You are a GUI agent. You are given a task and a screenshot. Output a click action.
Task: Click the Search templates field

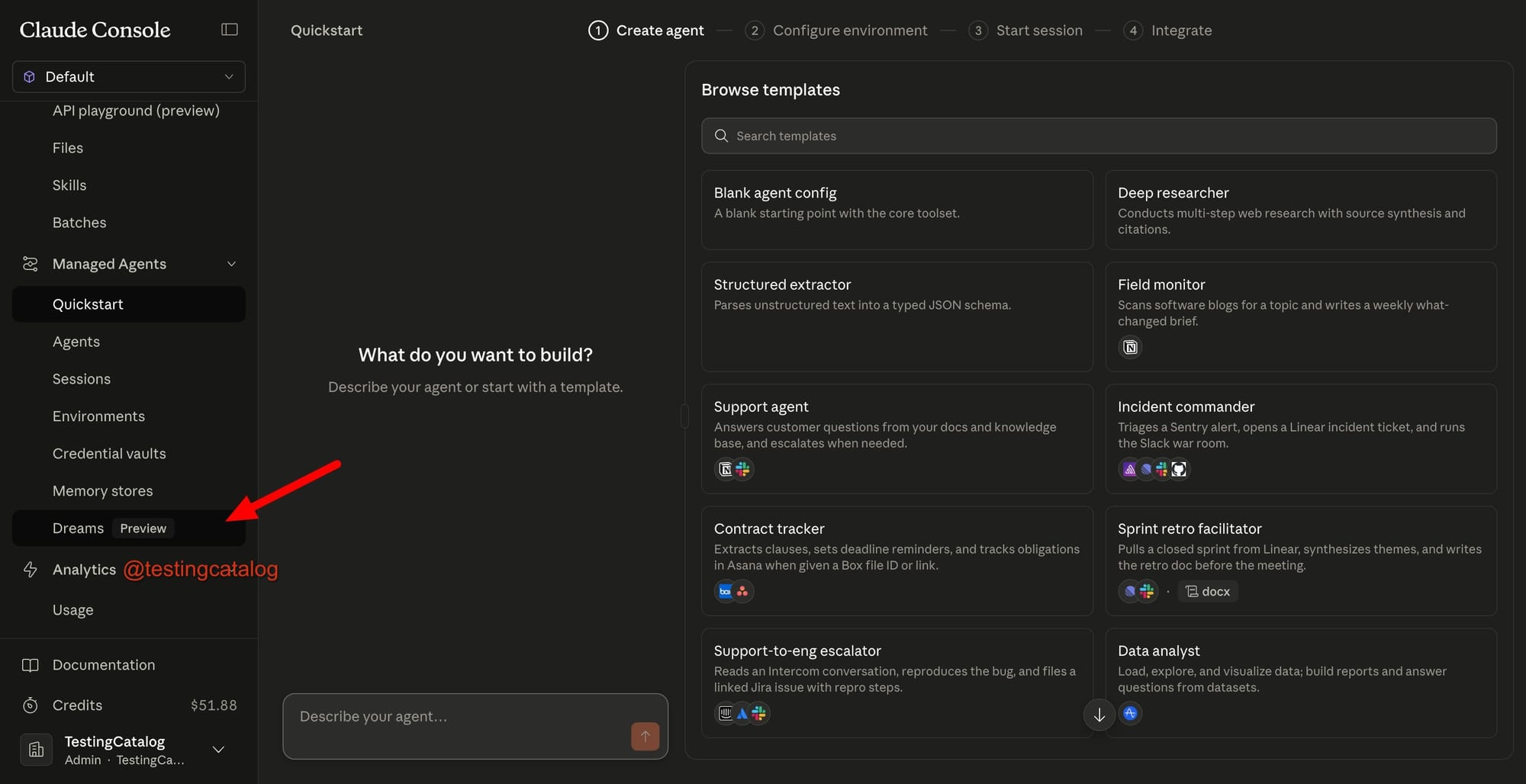tap(1099, 136)
